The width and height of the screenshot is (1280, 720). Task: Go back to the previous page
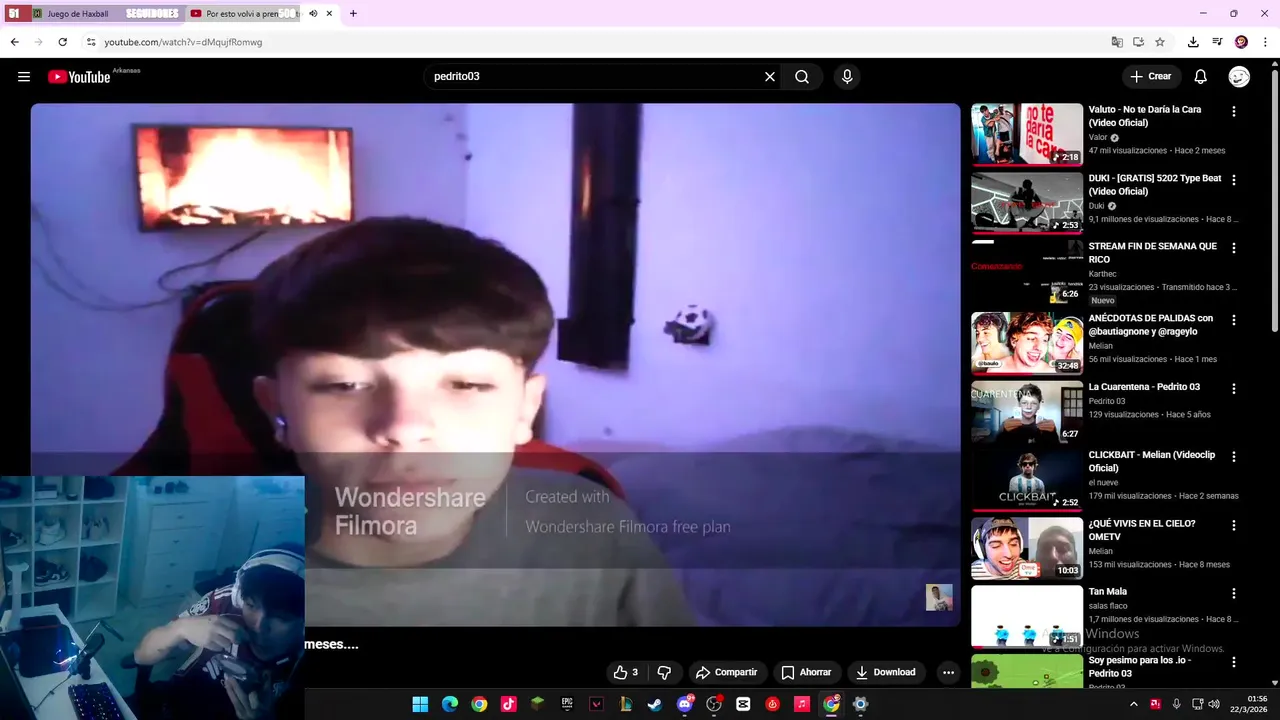[x=14, y=42]
